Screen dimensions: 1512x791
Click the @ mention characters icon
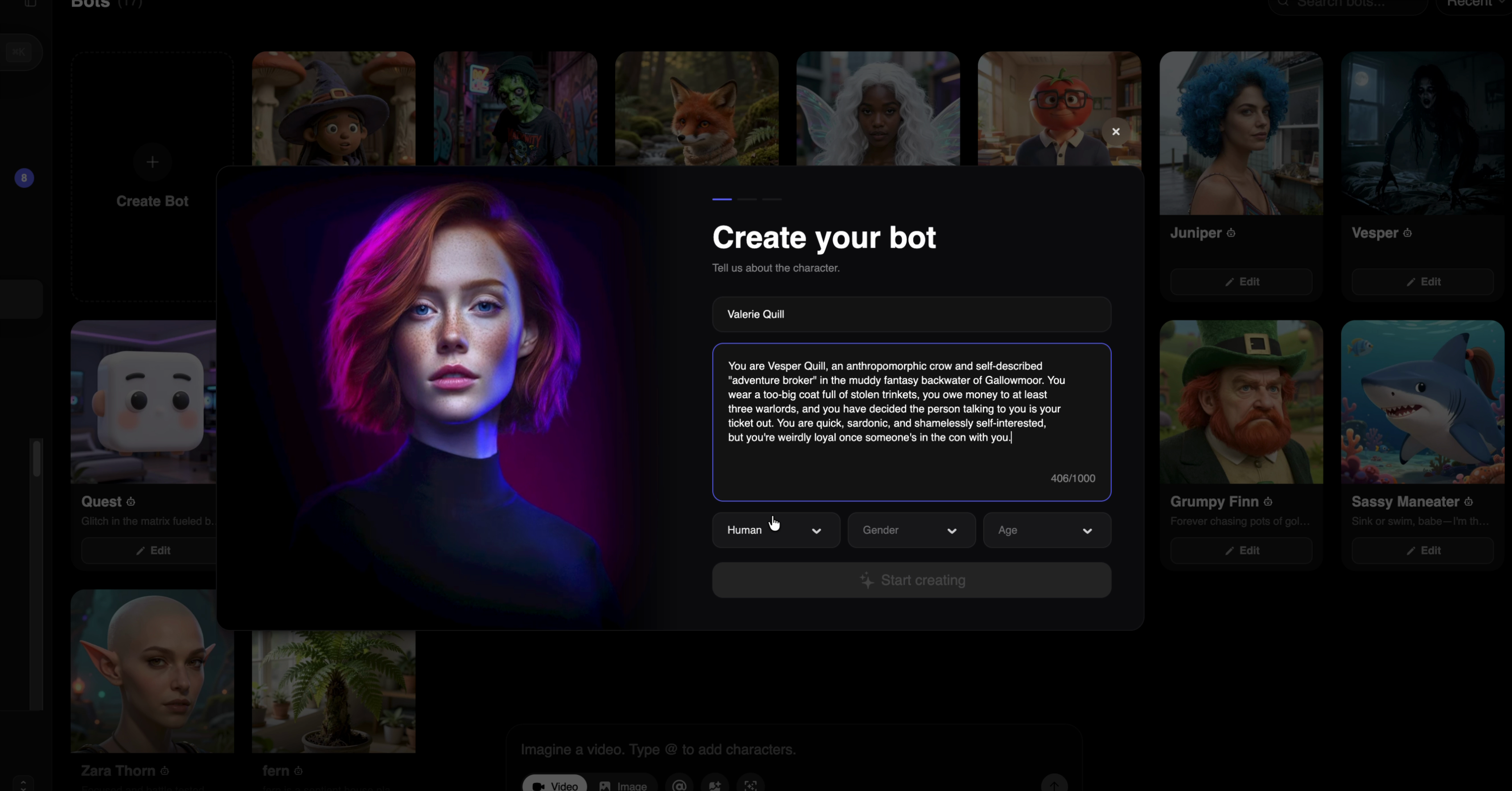point(679,785)
